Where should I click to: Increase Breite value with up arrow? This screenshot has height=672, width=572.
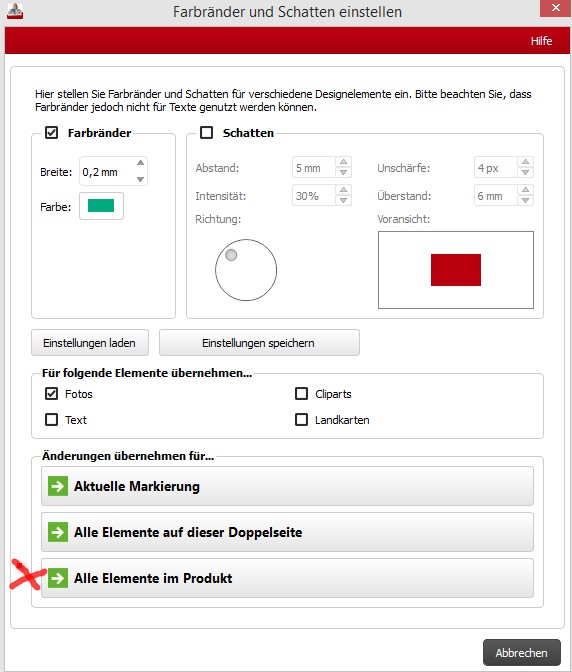point(141,163)
